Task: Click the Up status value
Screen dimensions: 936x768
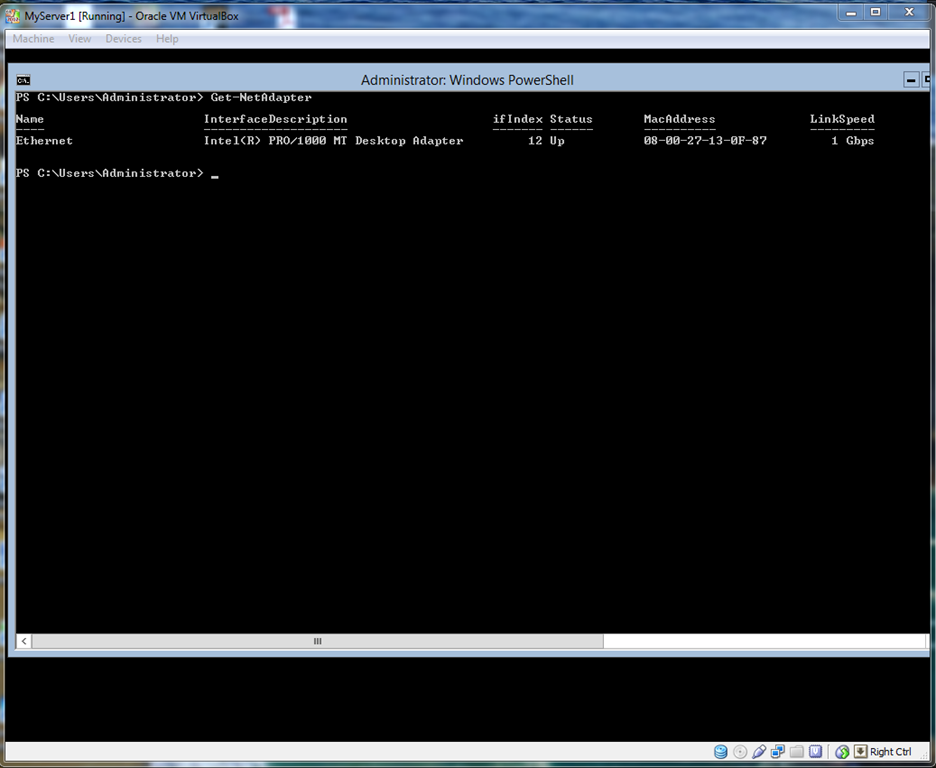Action: (557, 141)
